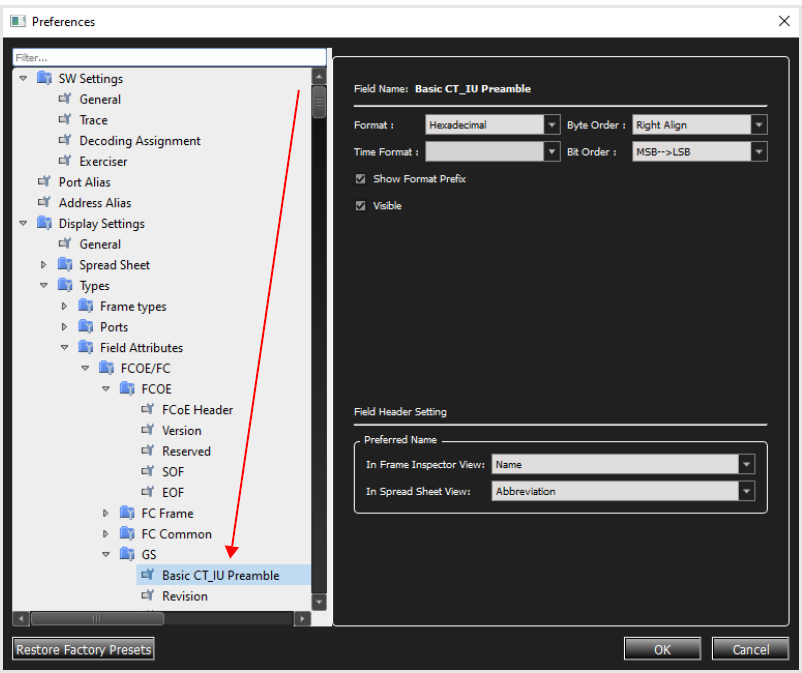Image resolution: width=802 pixels, height=673 pixels.
Task: Select the General item under SW Settings
Action: 100,99
